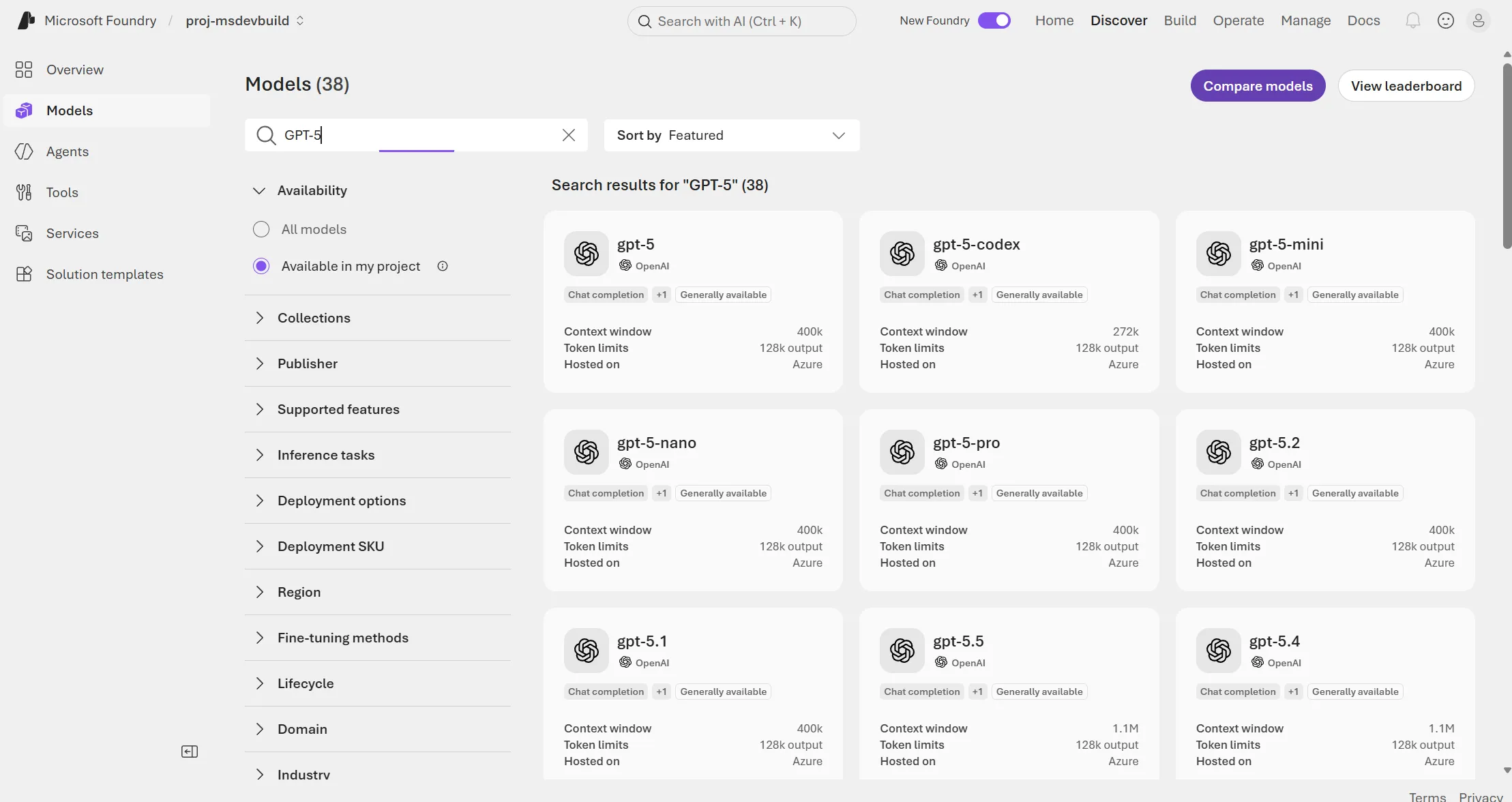1512x802 pixels.
Task: Click the Privacy link in footer
Action: (1481, 797)
